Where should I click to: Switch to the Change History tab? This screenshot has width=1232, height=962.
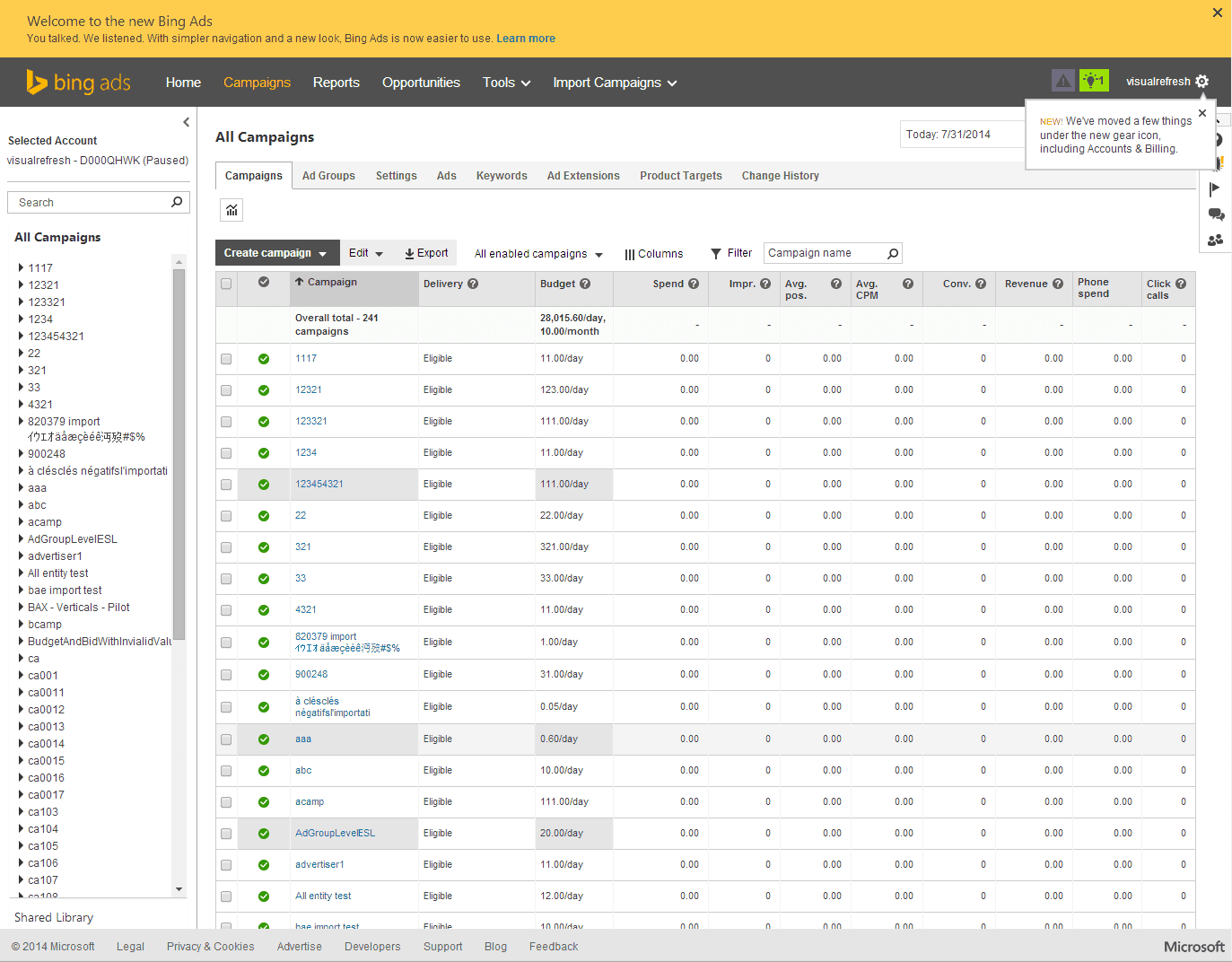781,176
